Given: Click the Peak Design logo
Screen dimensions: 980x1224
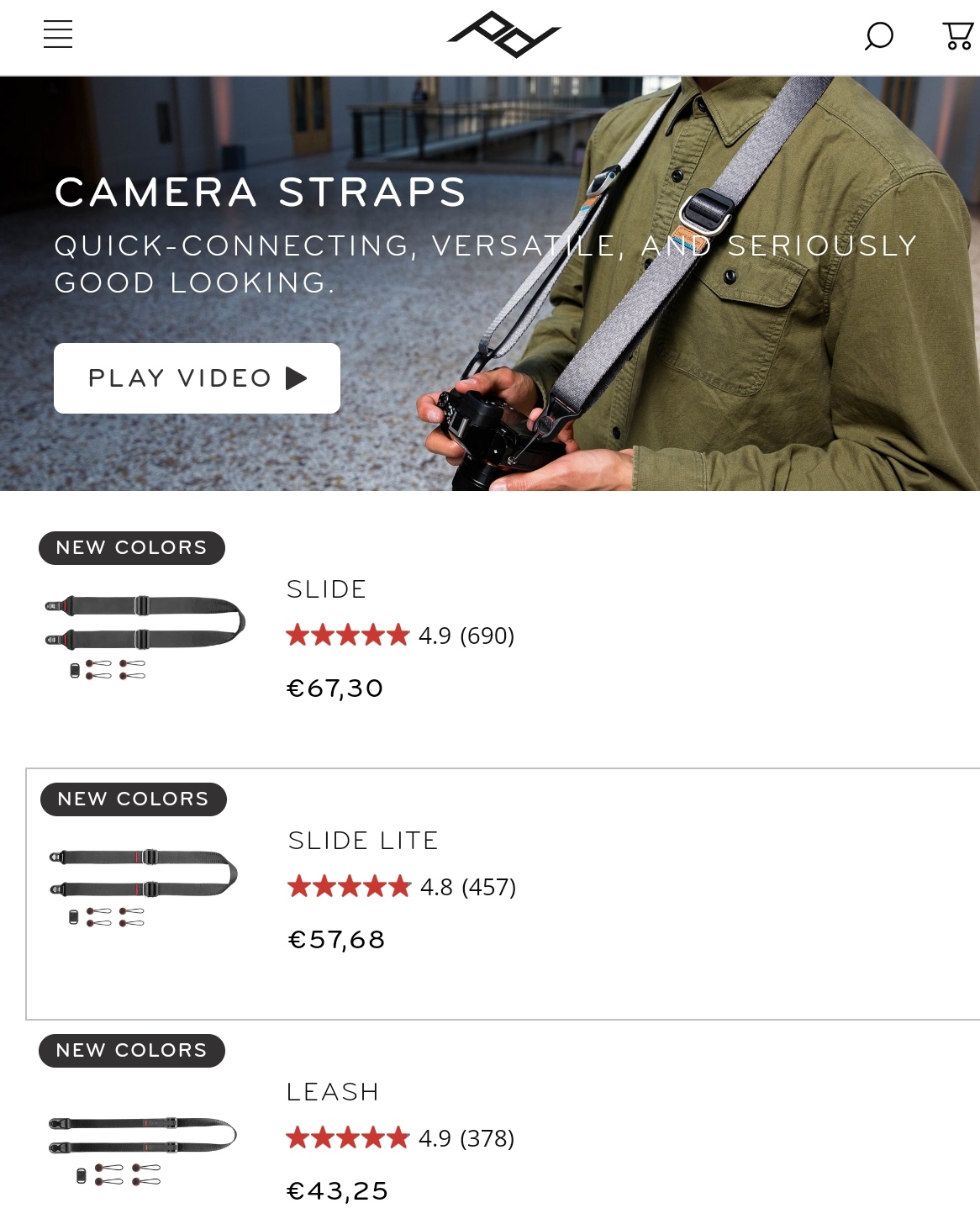Looking at the screenshot, I should click(504, 34).
